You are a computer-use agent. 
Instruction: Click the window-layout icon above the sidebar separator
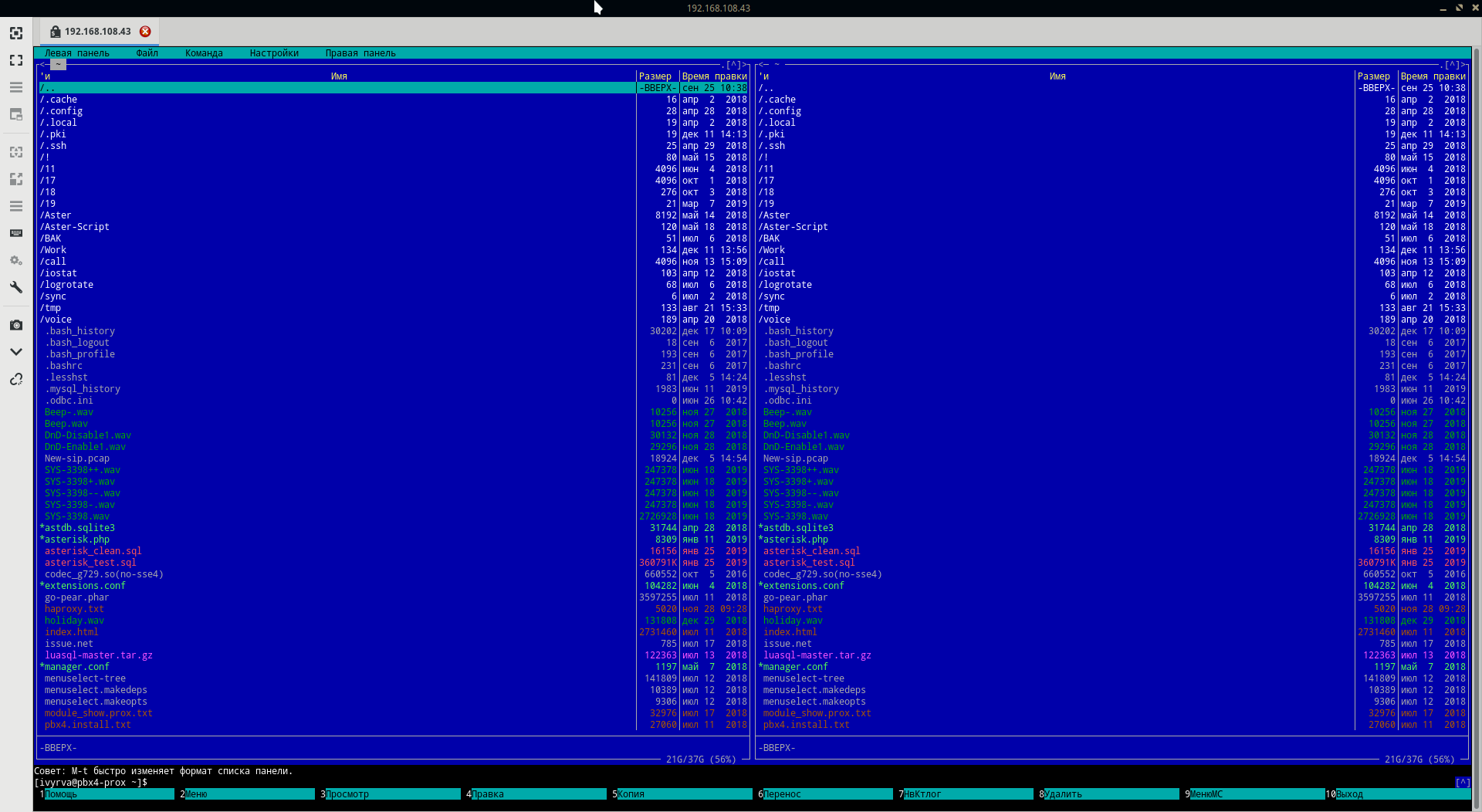pos(16,114)
